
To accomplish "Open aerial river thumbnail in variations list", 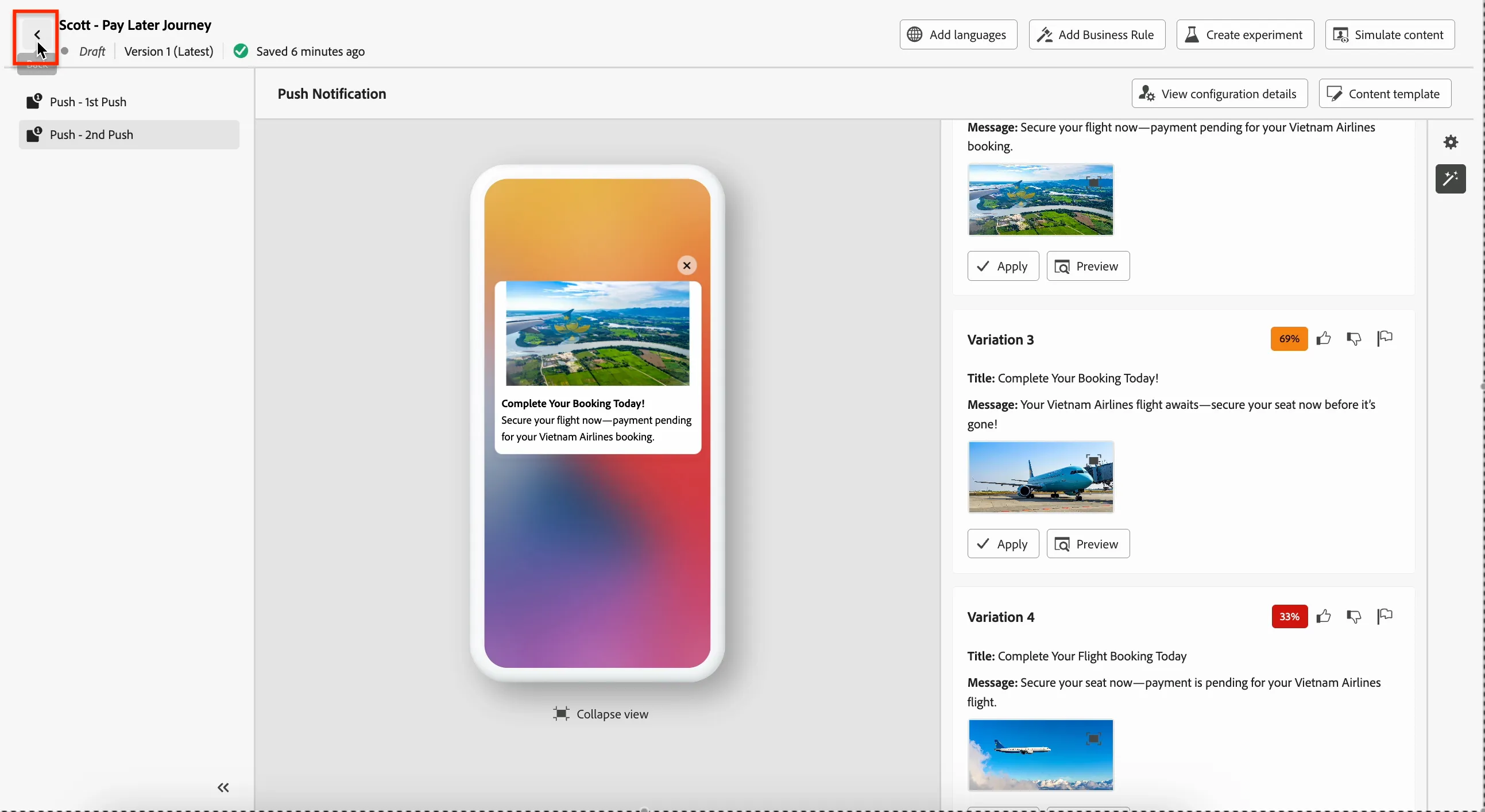I will click(1041, 200).
